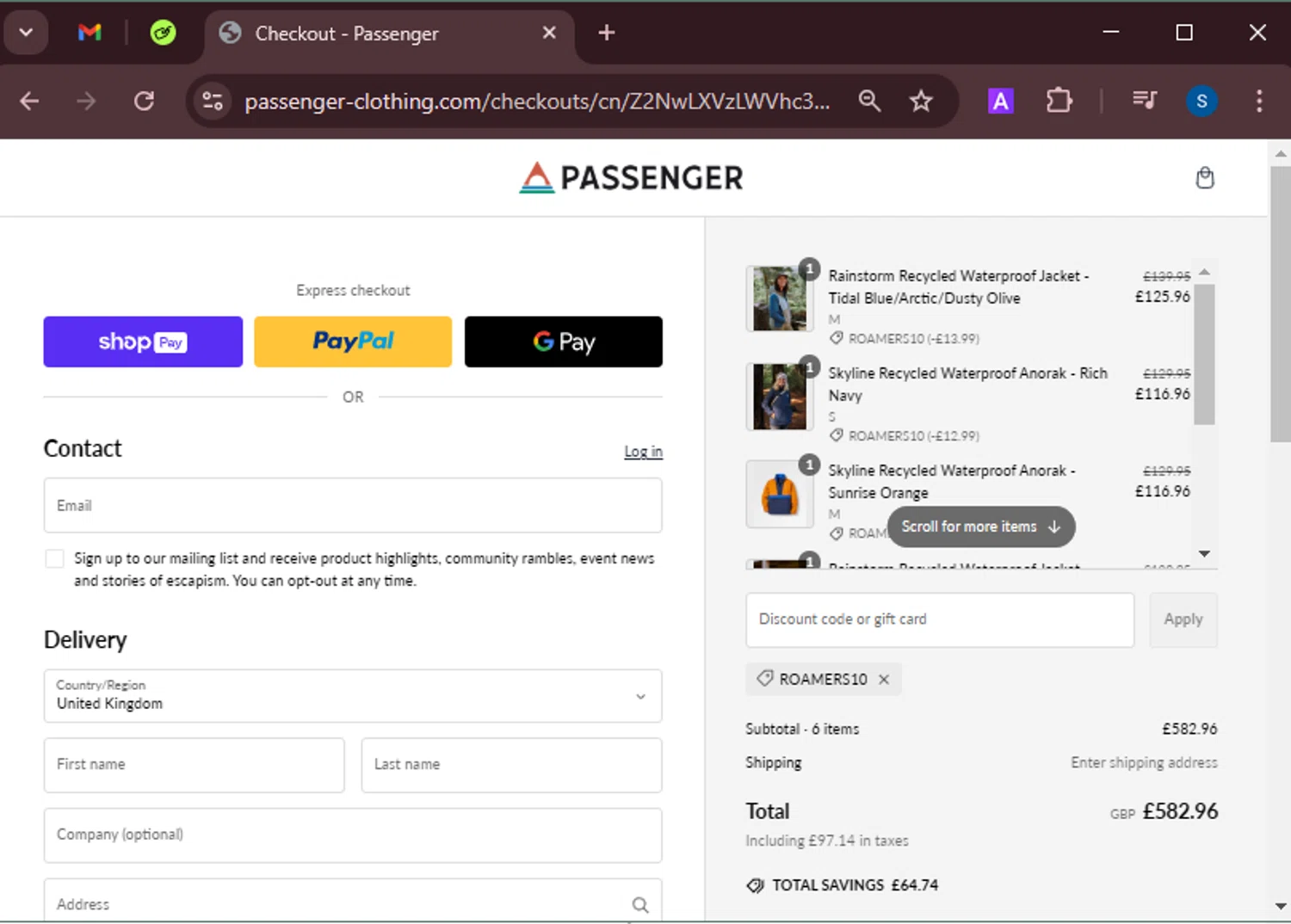Open the tab search chevron

click(x=26, y=33)
